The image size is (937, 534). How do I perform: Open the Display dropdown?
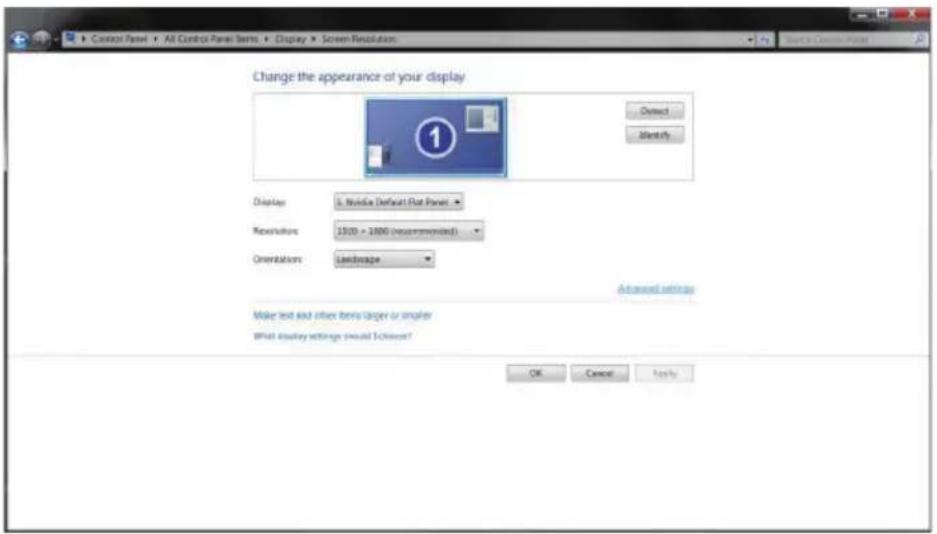pyautogui.click(x=399, y=202)
